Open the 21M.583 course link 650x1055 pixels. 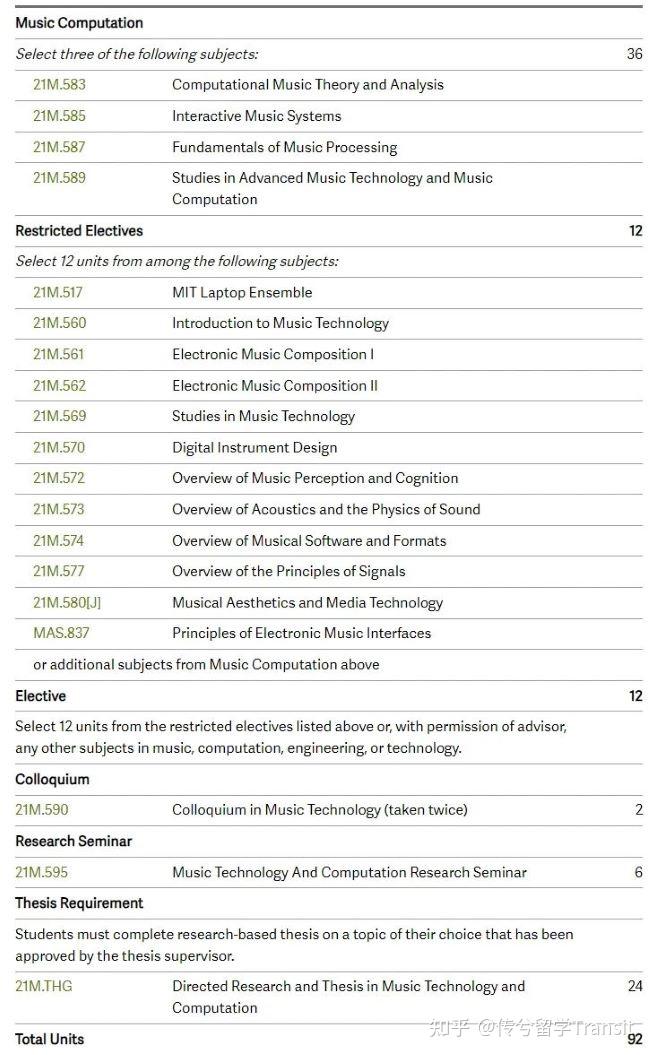tap(59, 85)
